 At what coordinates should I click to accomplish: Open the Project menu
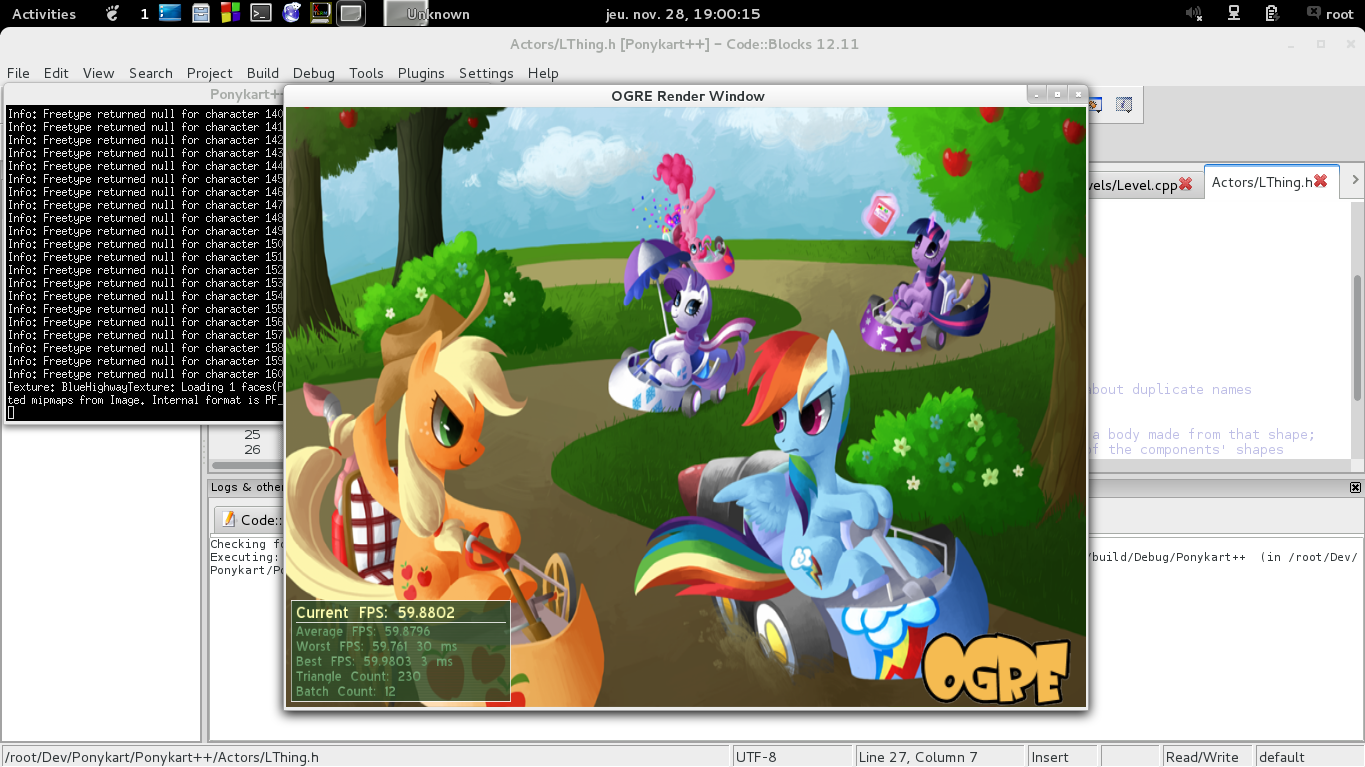click(209, 73)
